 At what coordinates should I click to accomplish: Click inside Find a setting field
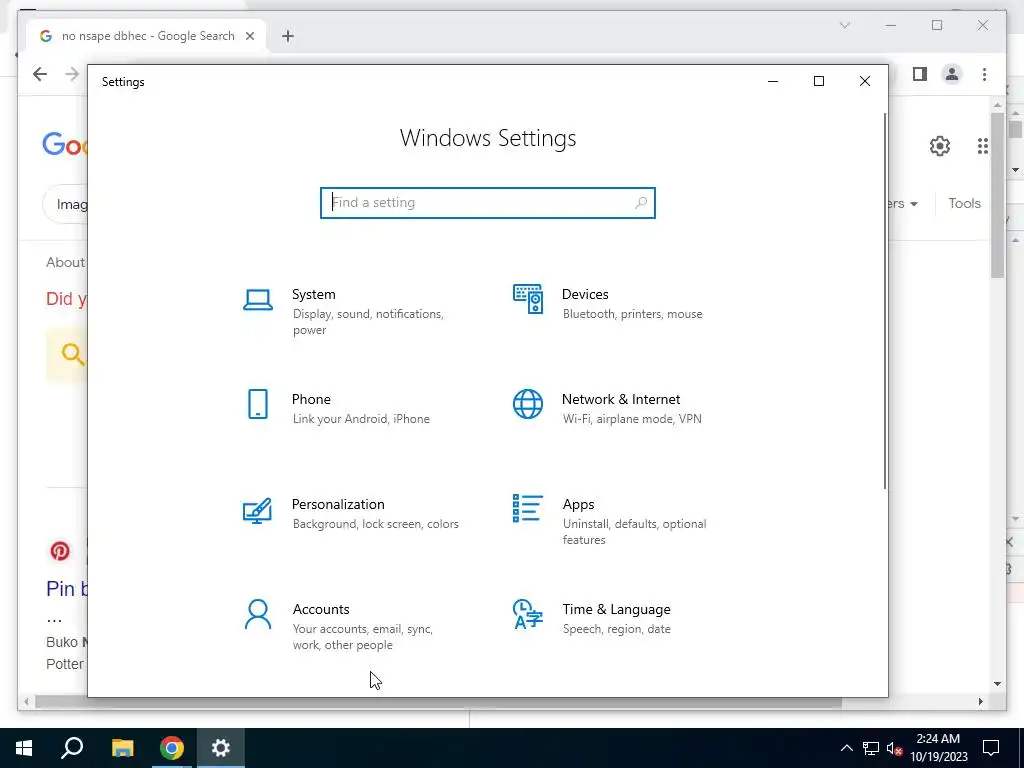(x=487, y=202)
